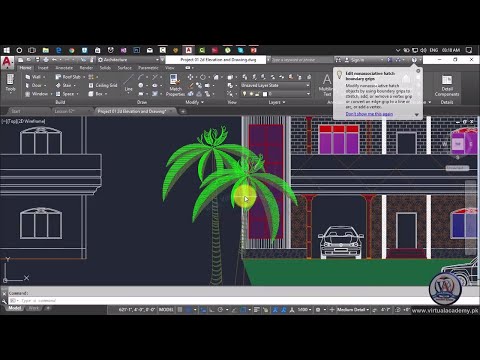Toggle the layer on/off lightbulb in layer dropdown
The height and width of the screenshot is (360, 480).
pyautogui.click(x=244, y=94)
